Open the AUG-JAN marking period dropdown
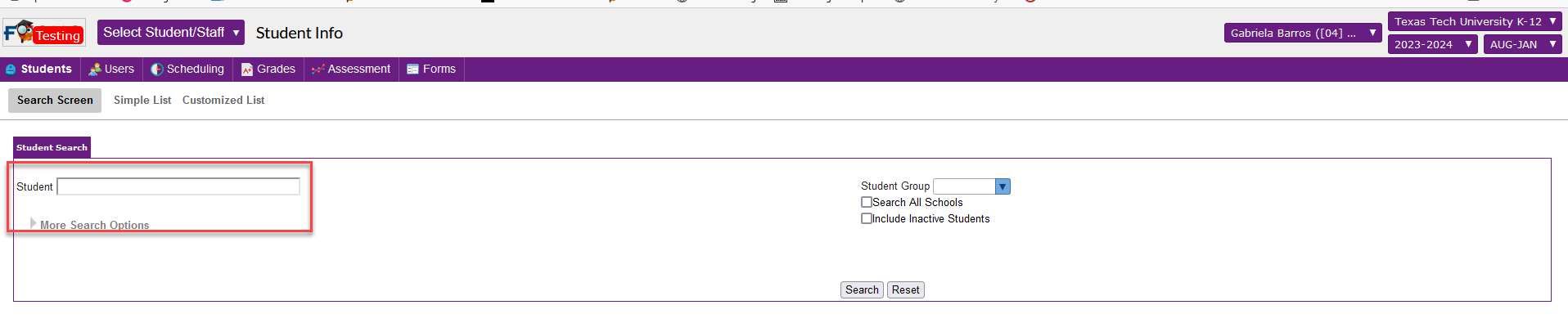The height and width of the screenshot is (323, 1568). coord(1522,45)
